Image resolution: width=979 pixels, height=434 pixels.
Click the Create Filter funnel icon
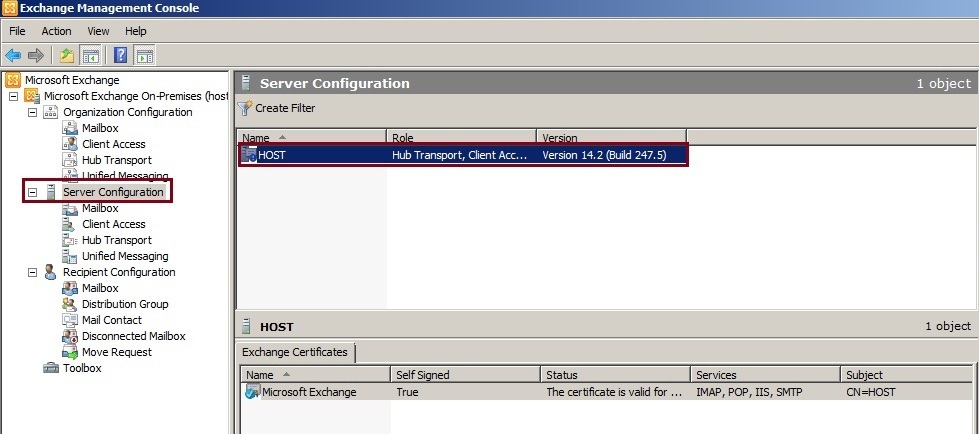(x=244, y=107)
